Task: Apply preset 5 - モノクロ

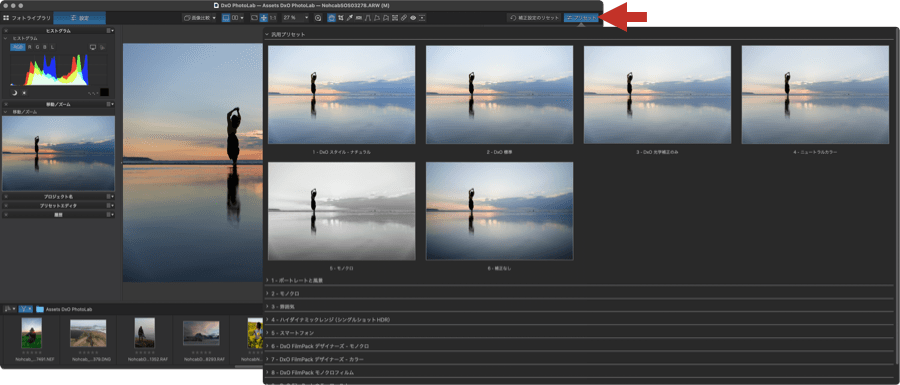Action: click(x=342, y=211)
